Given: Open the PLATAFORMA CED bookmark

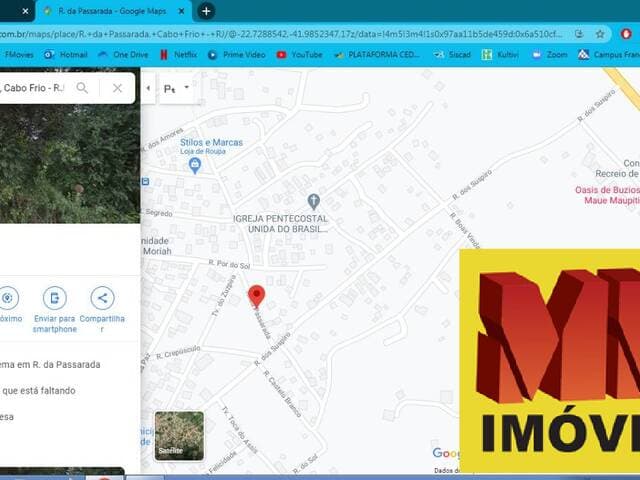Looking at the screenshot, I should pyautogui.click(x=377, y=55).
